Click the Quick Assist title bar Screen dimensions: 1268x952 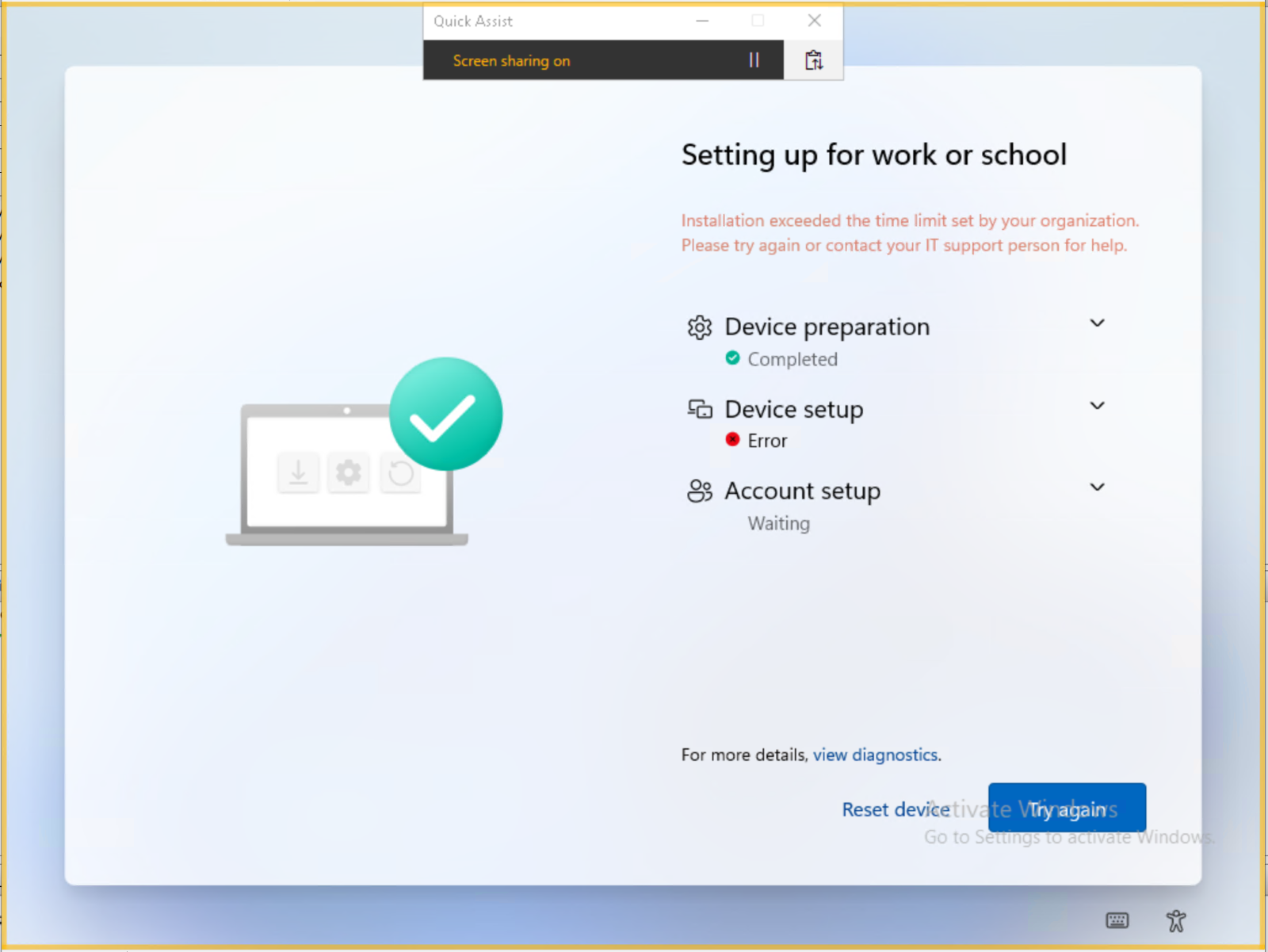(555, 21)
